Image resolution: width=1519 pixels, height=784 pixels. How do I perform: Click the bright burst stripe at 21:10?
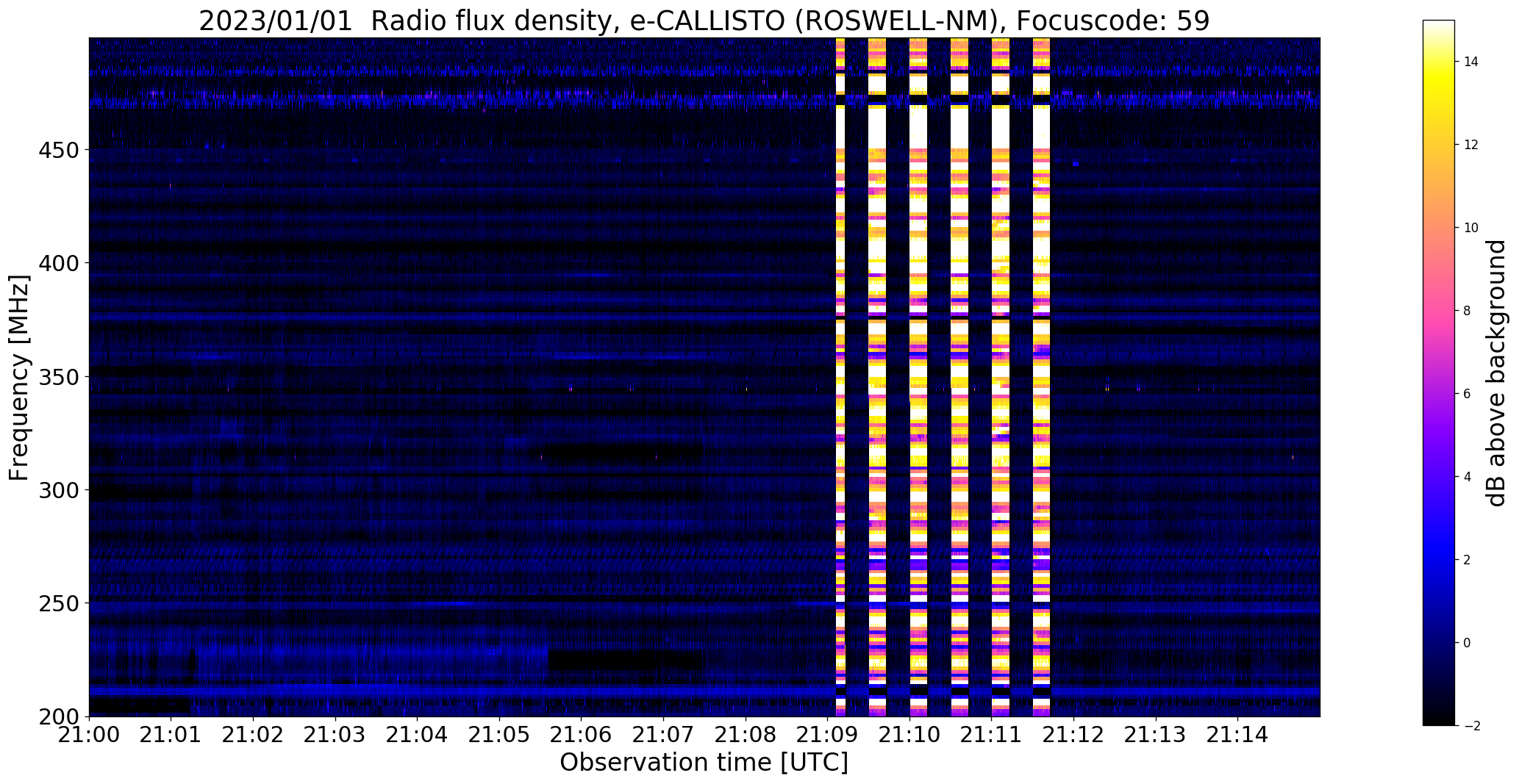click(x=918, y=377)
